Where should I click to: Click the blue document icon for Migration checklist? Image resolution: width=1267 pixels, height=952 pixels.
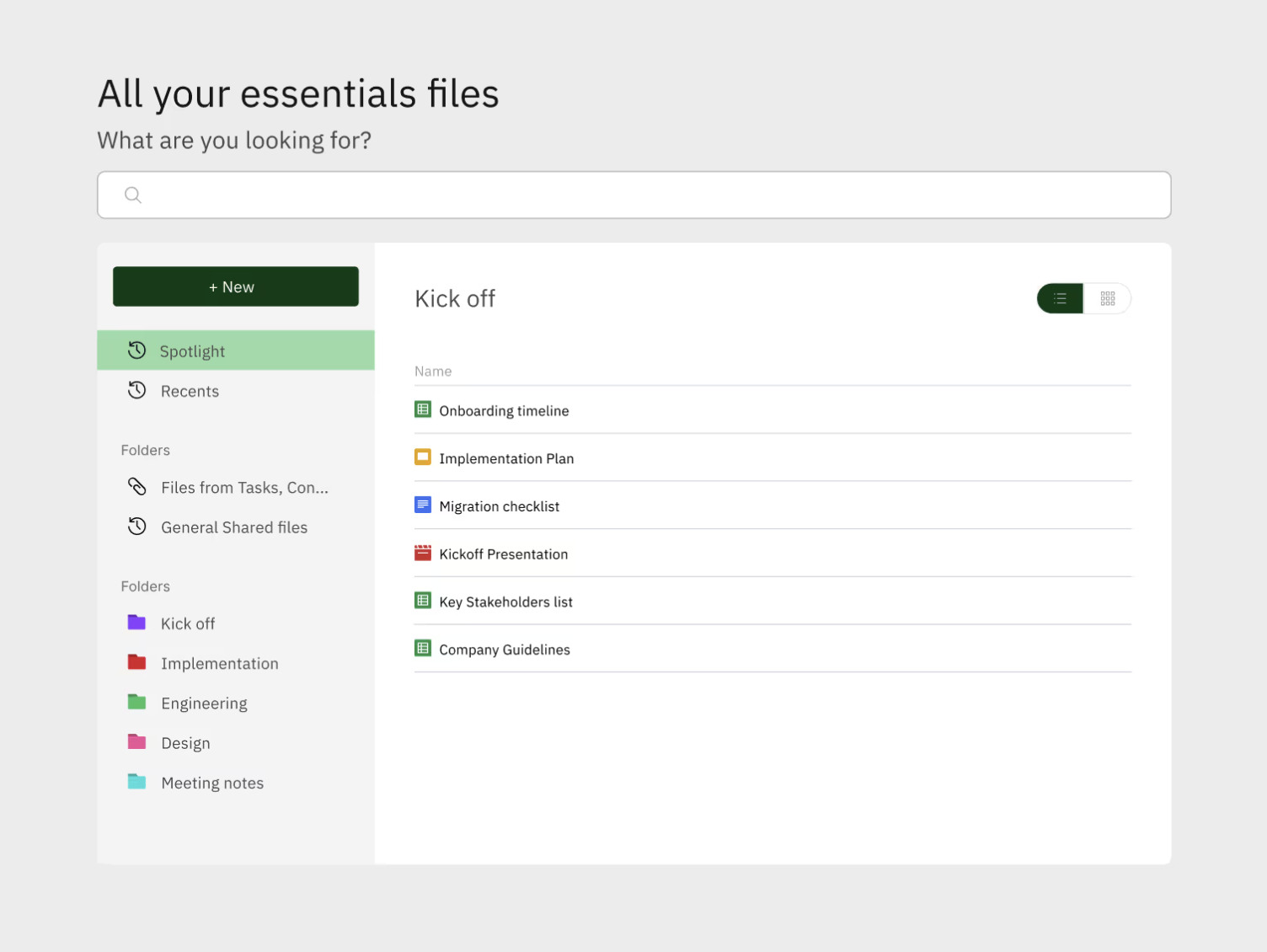(423, 505)
